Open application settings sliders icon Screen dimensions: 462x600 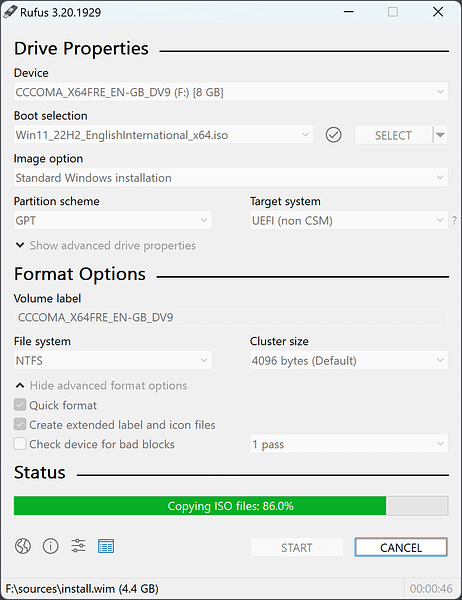coord(78,546)
